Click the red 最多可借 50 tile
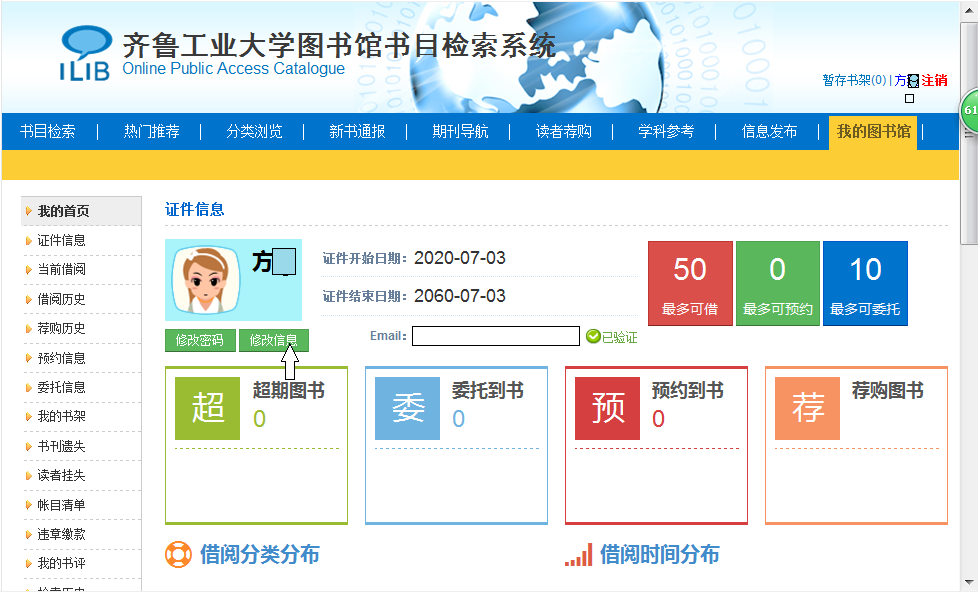 tap(689, 283)
